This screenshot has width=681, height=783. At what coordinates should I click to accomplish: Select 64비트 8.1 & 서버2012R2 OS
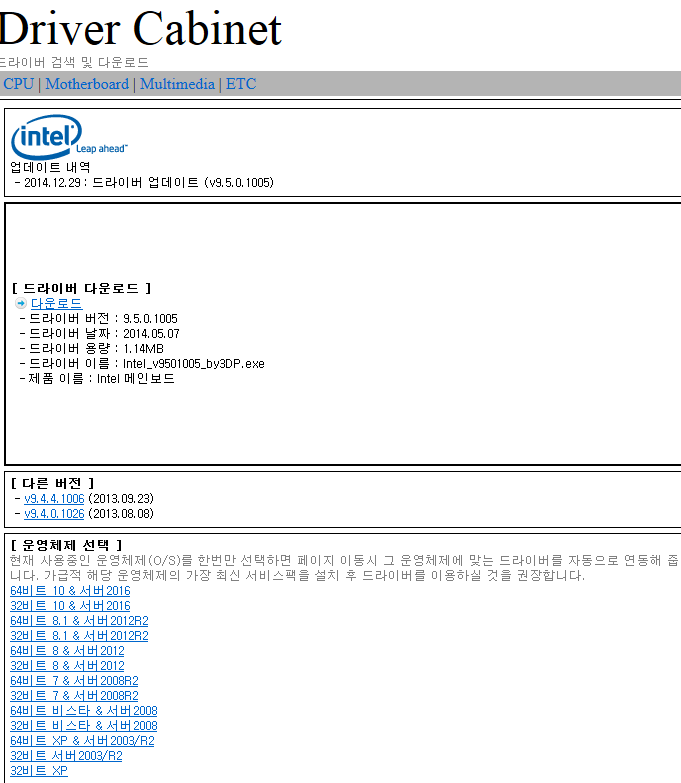79,621
